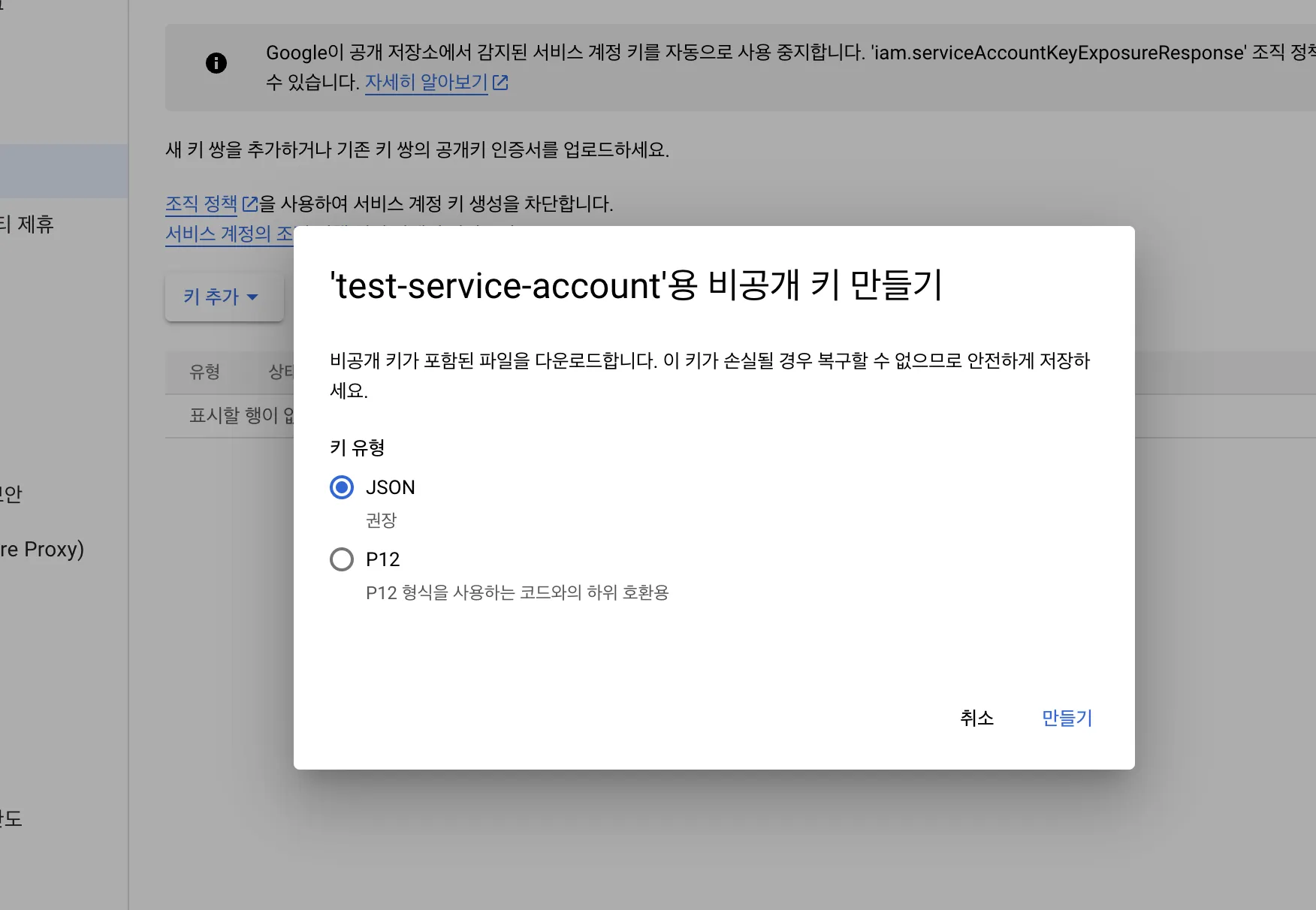The height and width of the screenshot is (910, 1316).
Task: Click the private key download warning text
Action: coord(710,375)
